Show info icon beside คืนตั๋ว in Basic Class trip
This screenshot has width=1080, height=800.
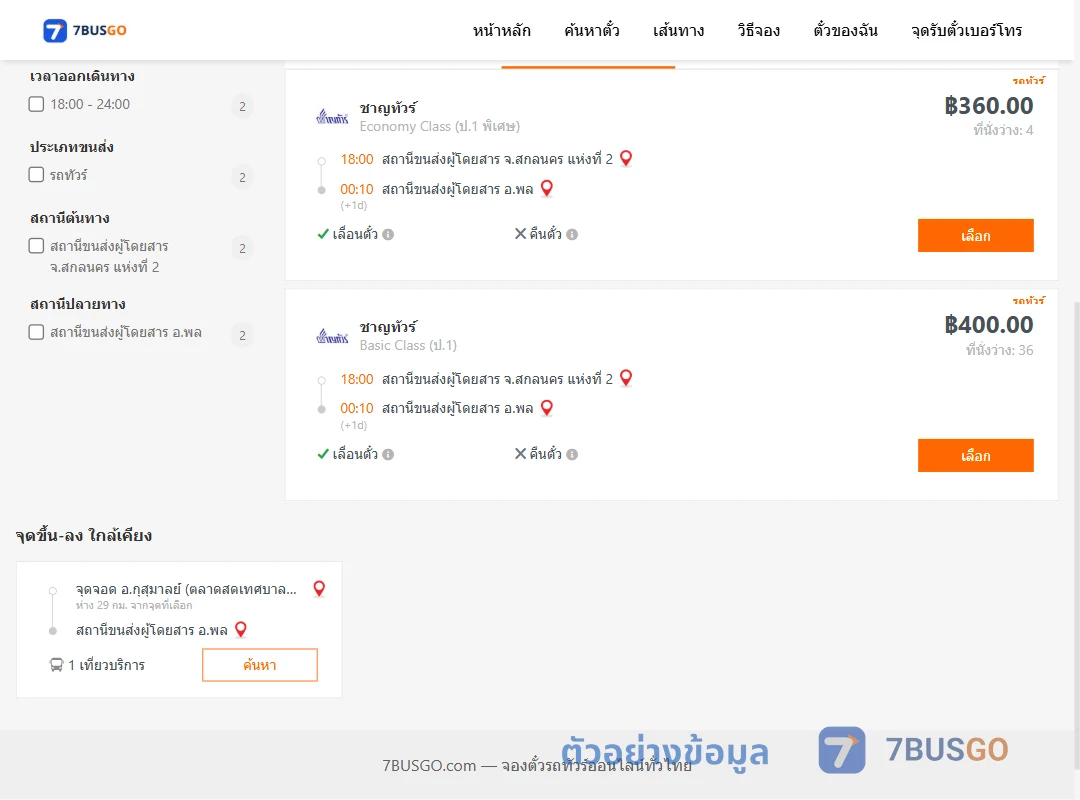click(x=572, y=454)
